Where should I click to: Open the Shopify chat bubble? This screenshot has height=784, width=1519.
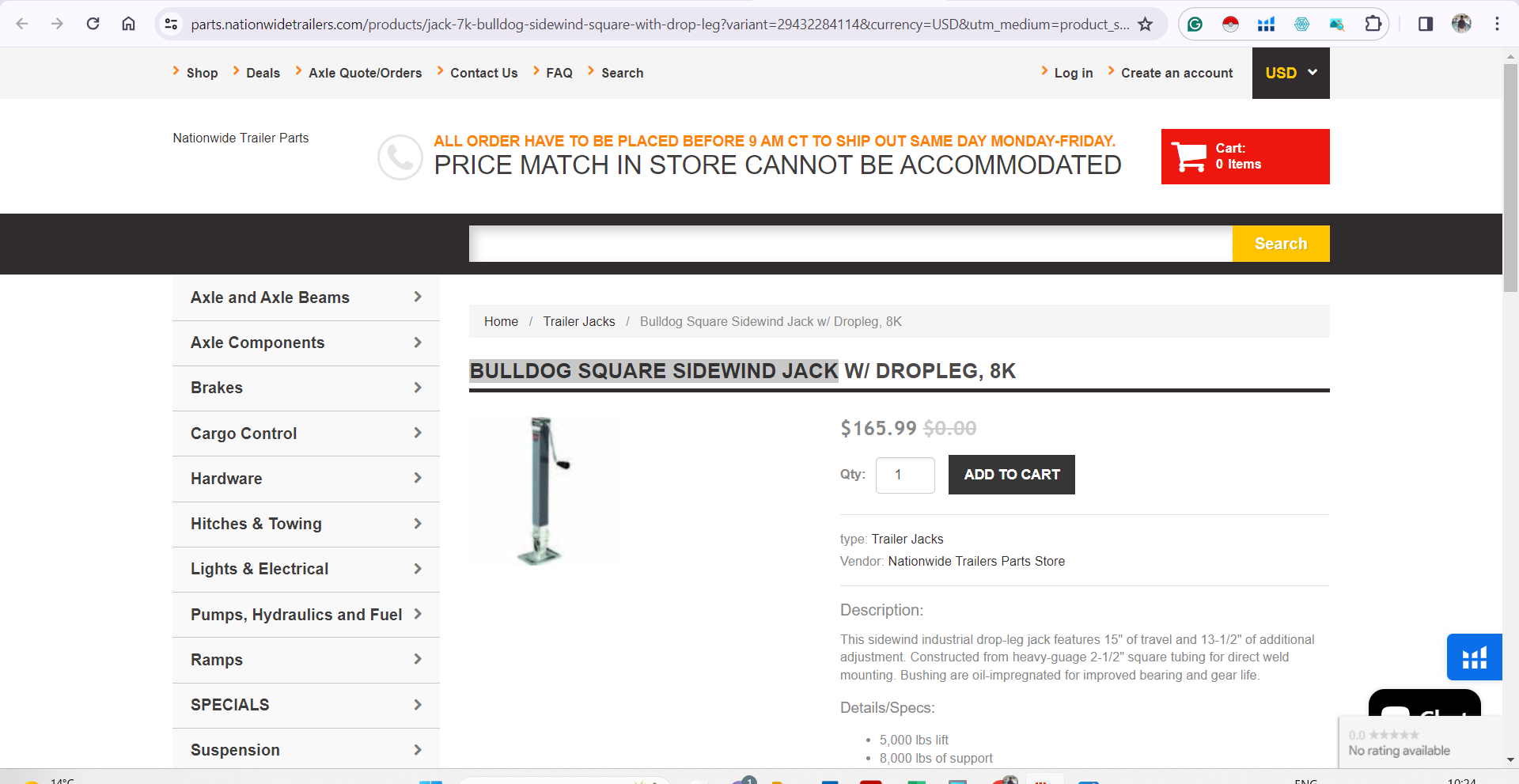click(x=1424, y=703)
